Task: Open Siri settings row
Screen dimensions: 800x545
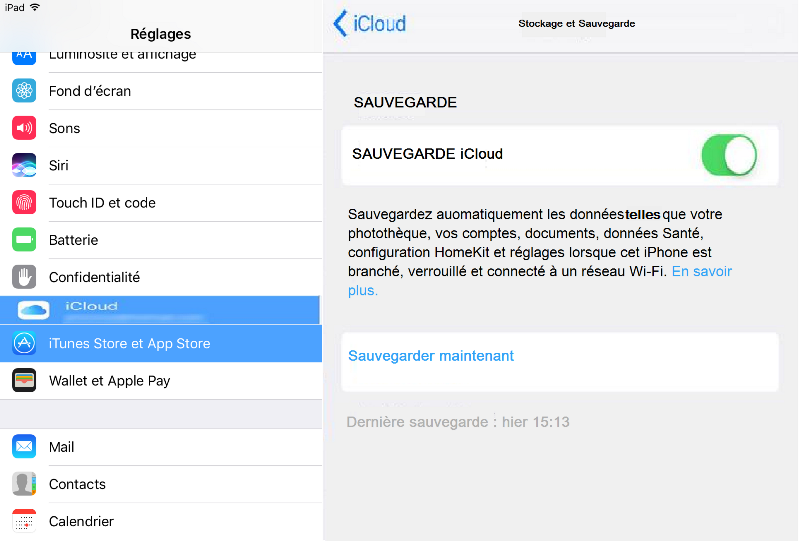Action: tap(161, 165)
